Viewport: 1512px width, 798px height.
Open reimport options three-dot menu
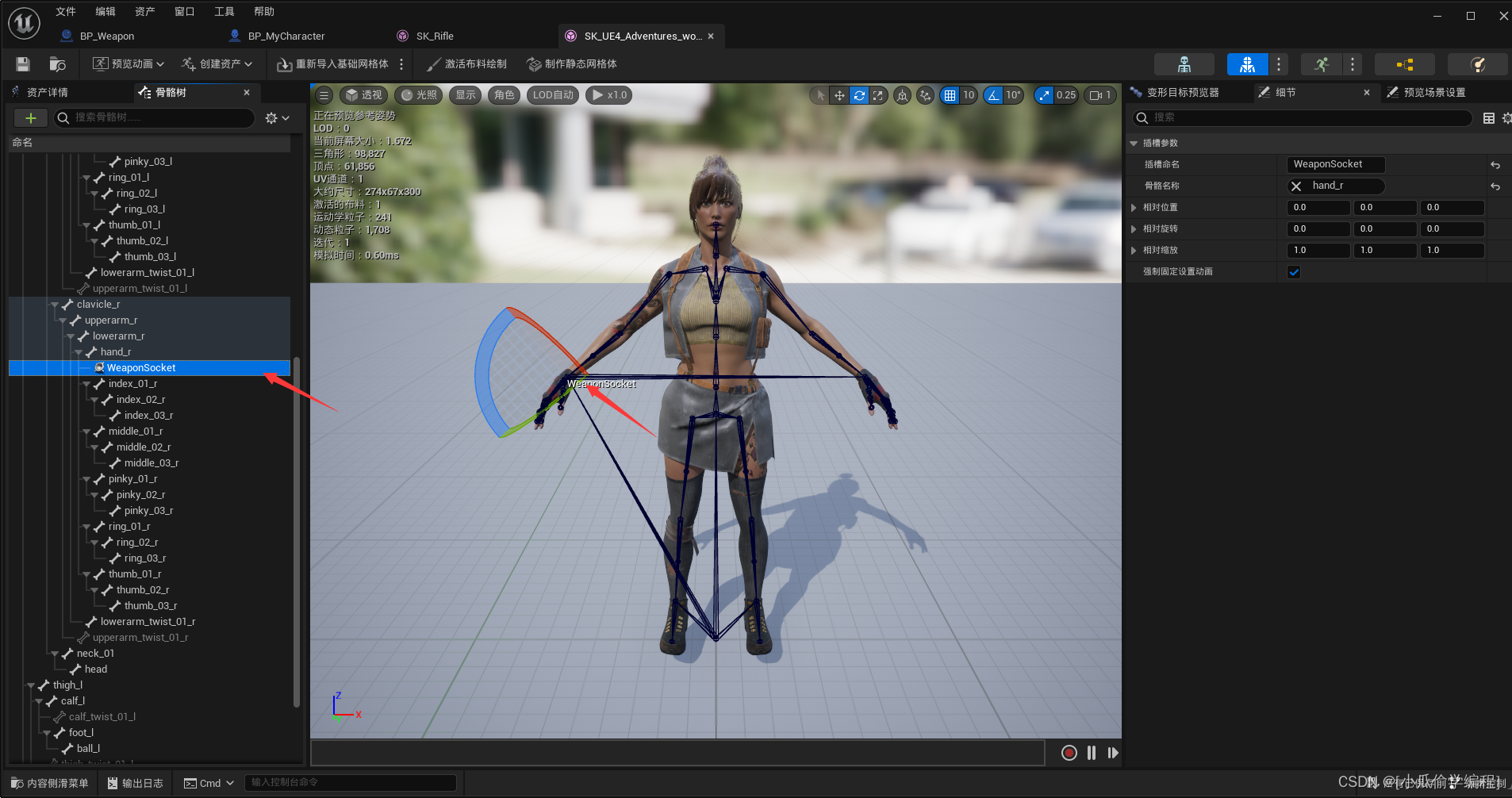click(401, 64)
